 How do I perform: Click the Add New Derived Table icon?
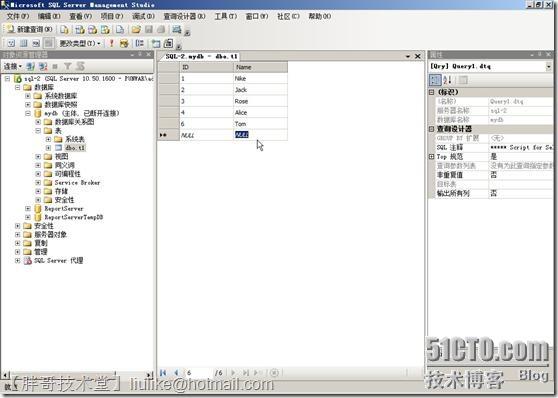tap(168, 43)
